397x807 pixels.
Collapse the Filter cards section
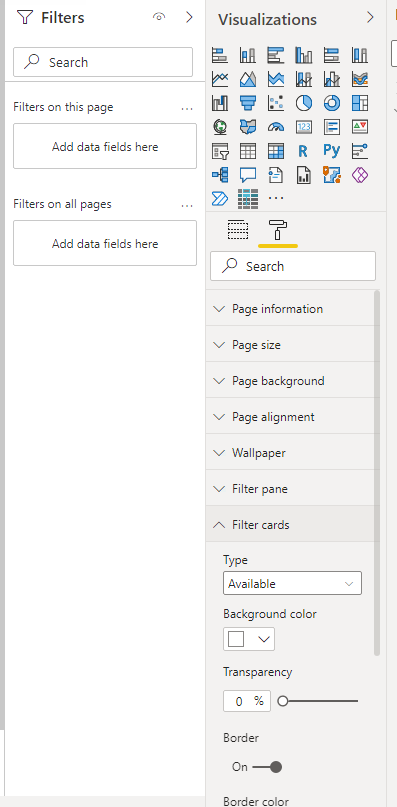(290, 525)
